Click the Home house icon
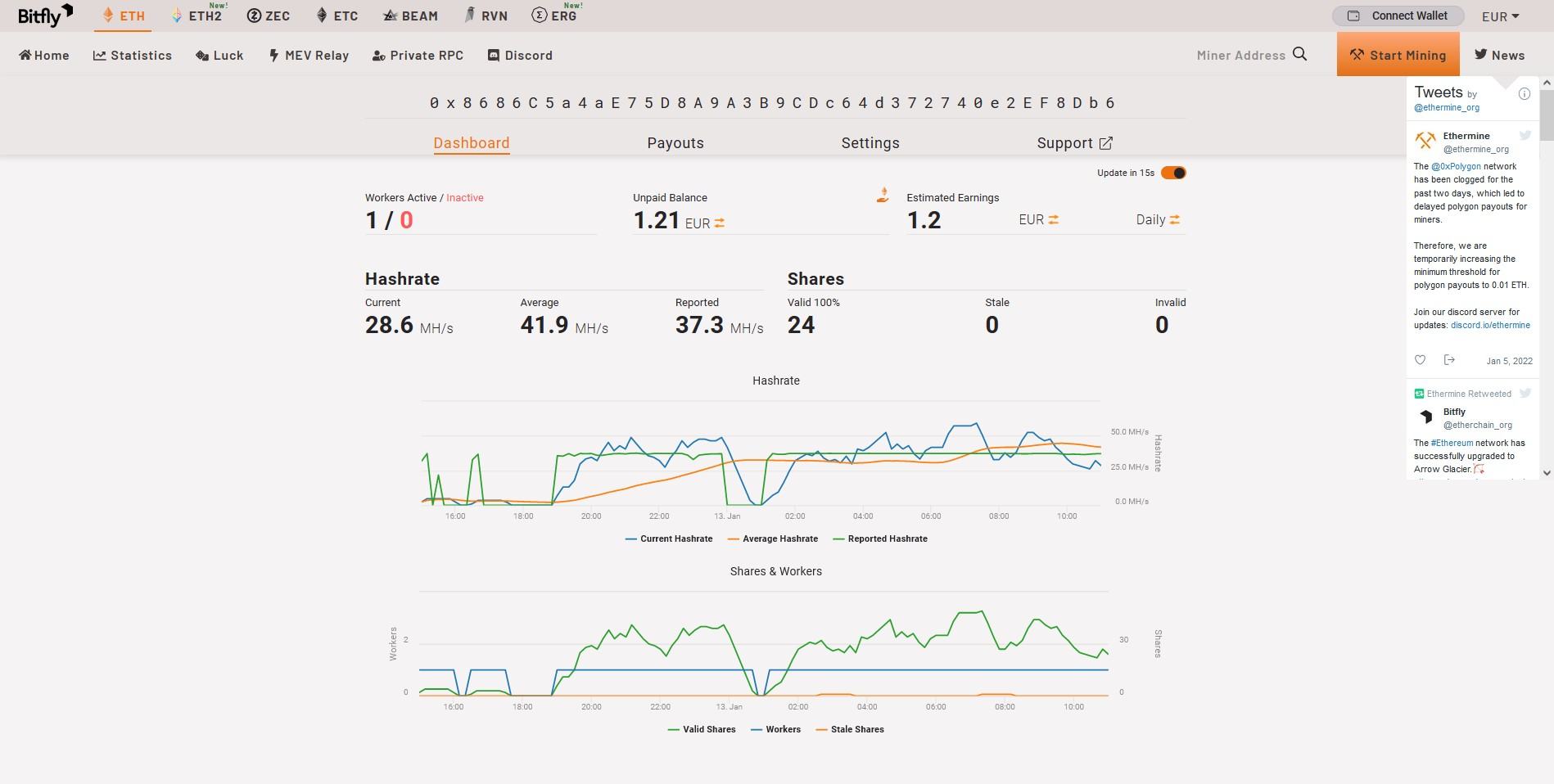1554x784 pixels. click(25, 55)
